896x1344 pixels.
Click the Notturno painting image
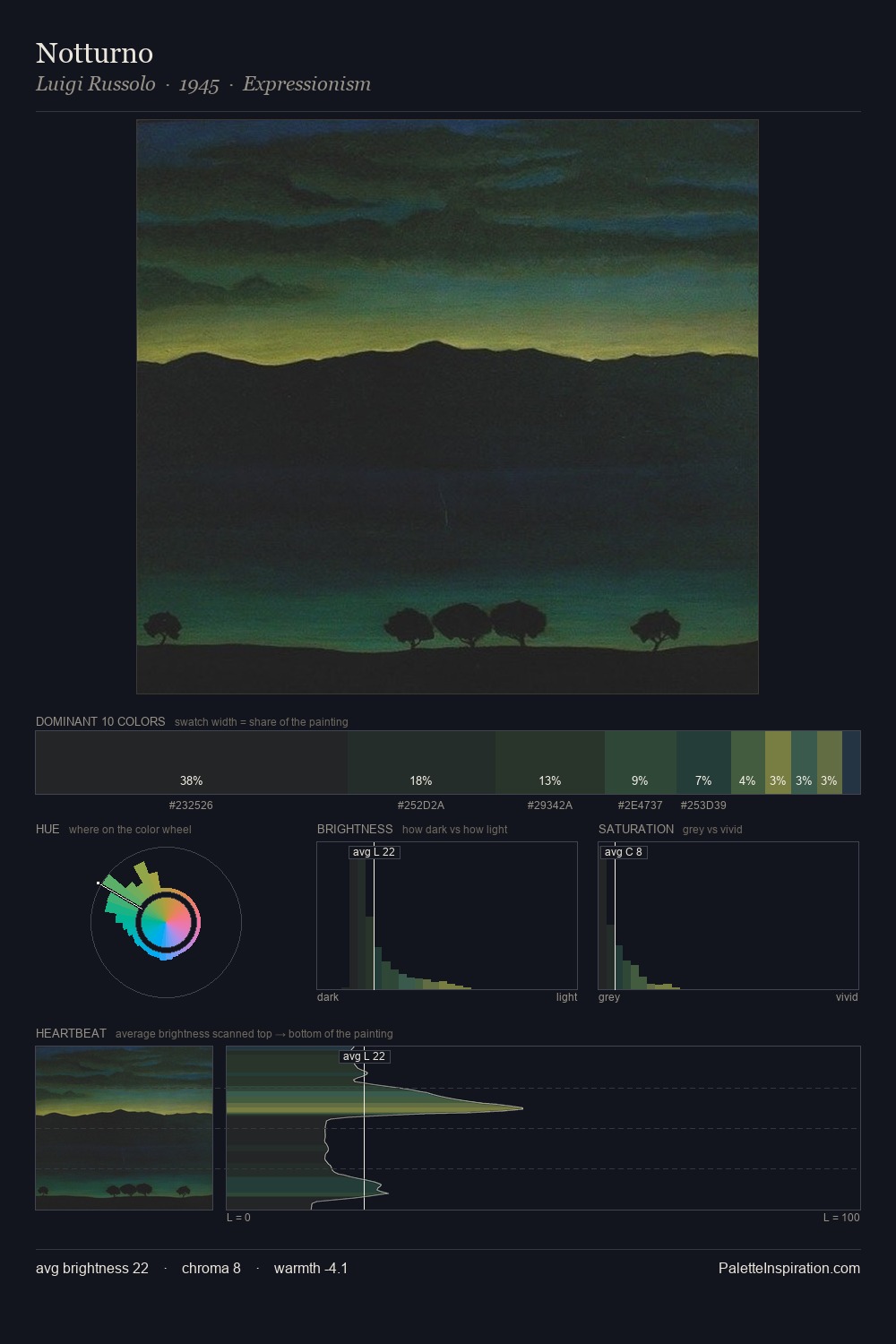tap(447, 407)
